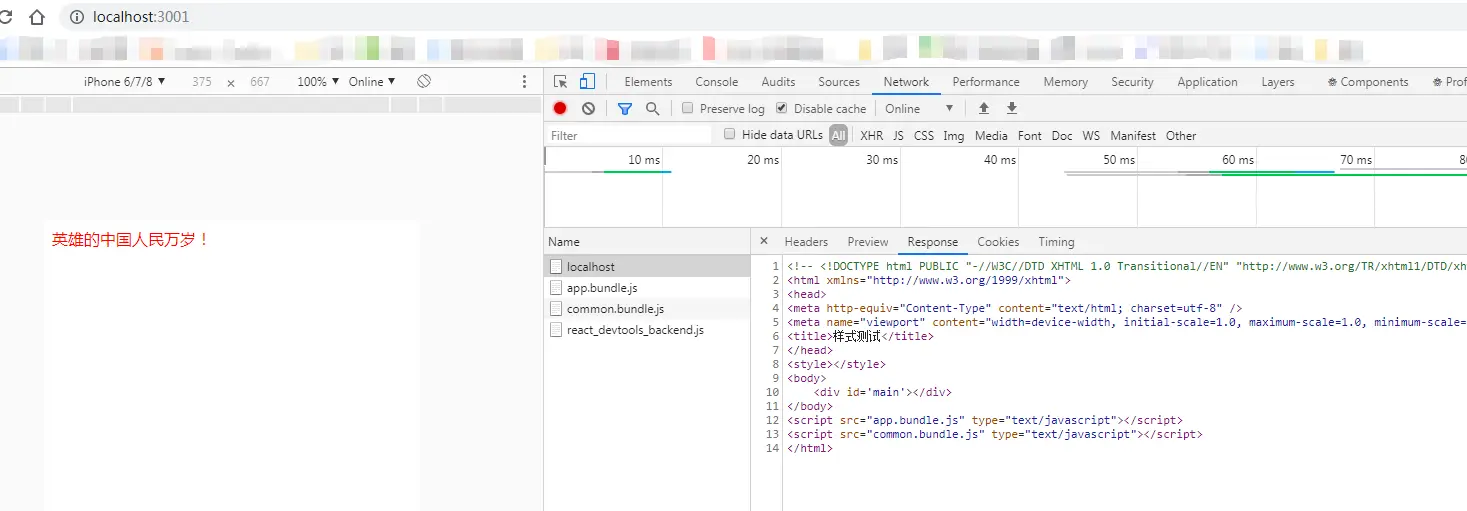Open the React Components panel
The image size is (1467, 511).
click(1368, 82)
